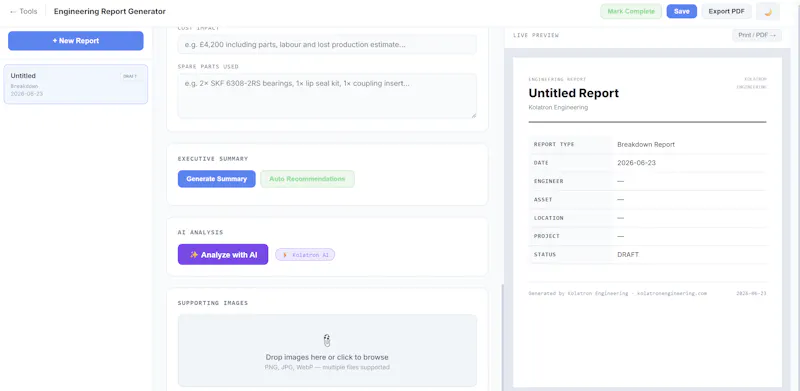Click the 2026-06-23 date value in preview table
This screenshot has width=800, height=391.
point(636,163)
